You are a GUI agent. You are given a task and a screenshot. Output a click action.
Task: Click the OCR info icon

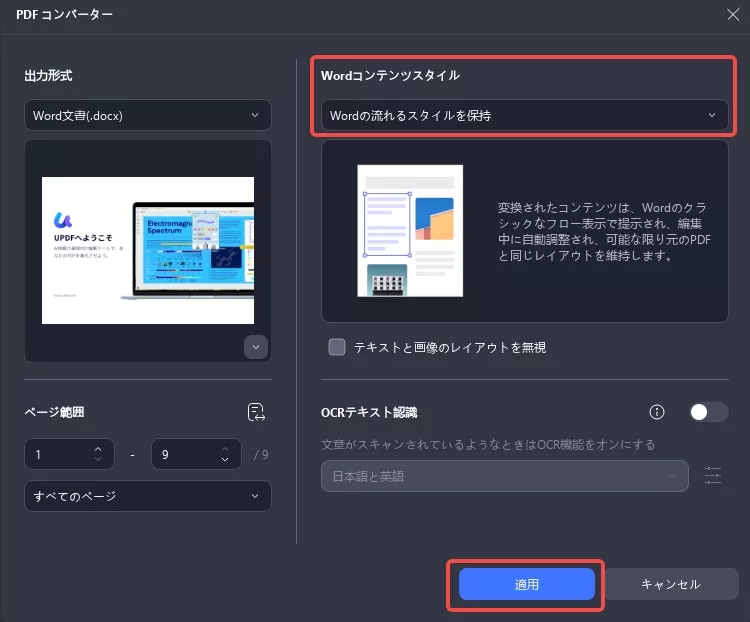point(657,412)
